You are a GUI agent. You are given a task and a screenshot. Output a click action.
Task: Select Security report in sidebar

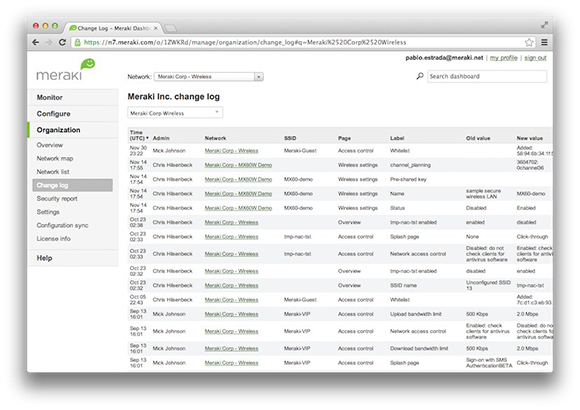[57, 199]
